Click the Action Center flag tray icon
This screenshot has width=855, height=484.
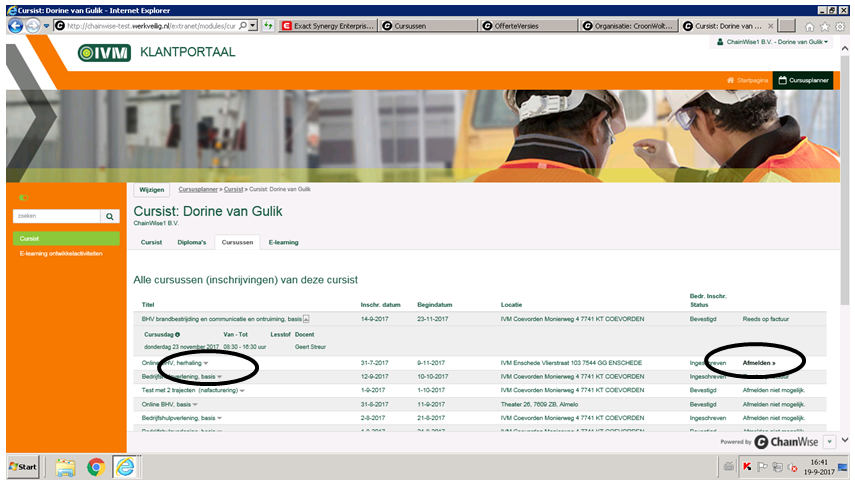[762, 467]
